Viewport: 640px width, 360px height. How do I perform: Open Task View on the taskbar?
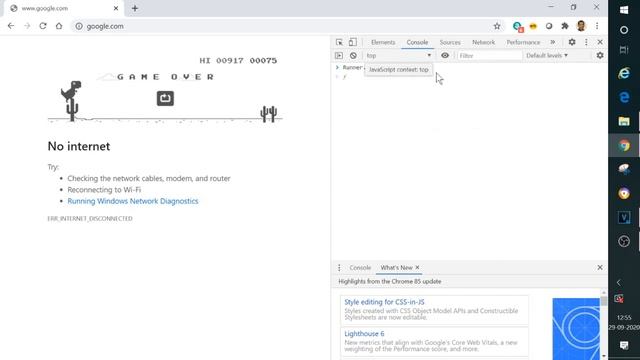coord(624,50)
